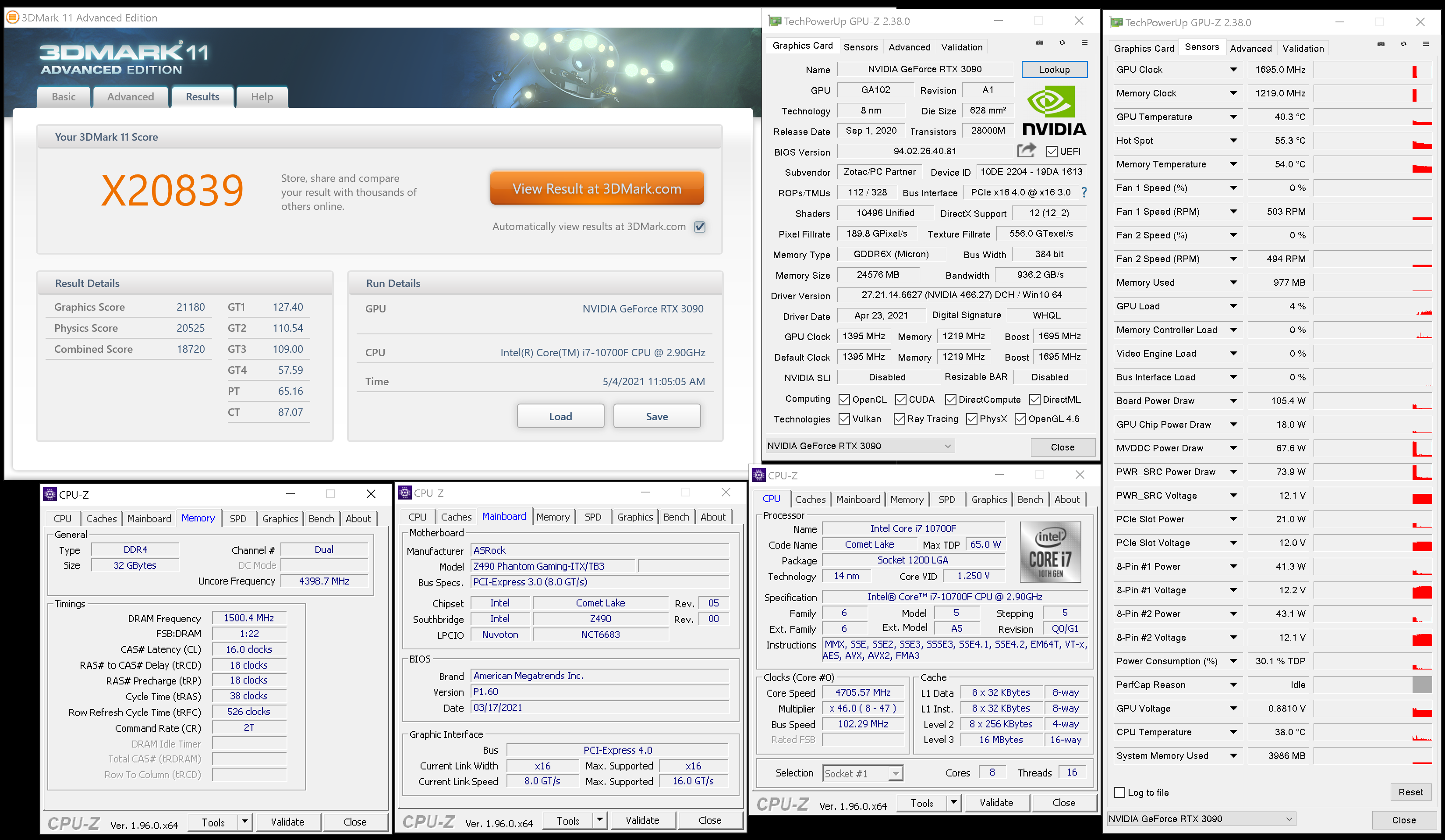Click the GPU-Z Sensors window title icon
1445x840 pixels.
pos(1116,22)
